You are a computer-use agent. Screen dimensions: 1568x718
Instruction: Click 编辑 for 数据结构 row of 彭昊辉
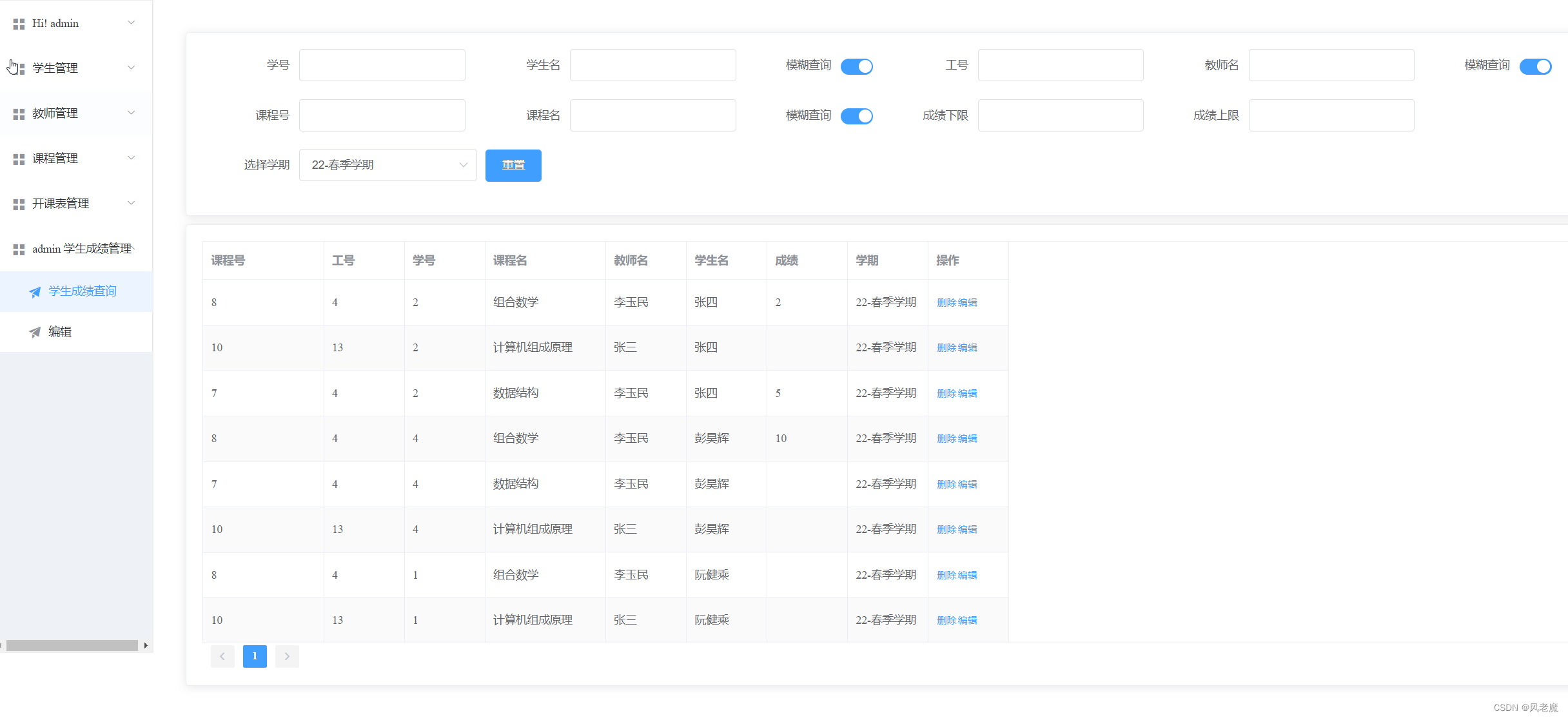coord(968,485)
